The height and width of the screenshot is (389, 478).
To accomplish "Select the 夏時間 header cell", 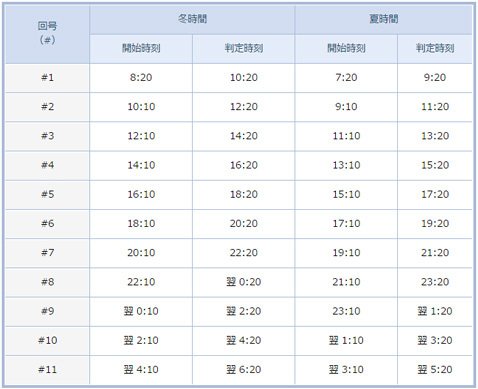I will [383, 20].
